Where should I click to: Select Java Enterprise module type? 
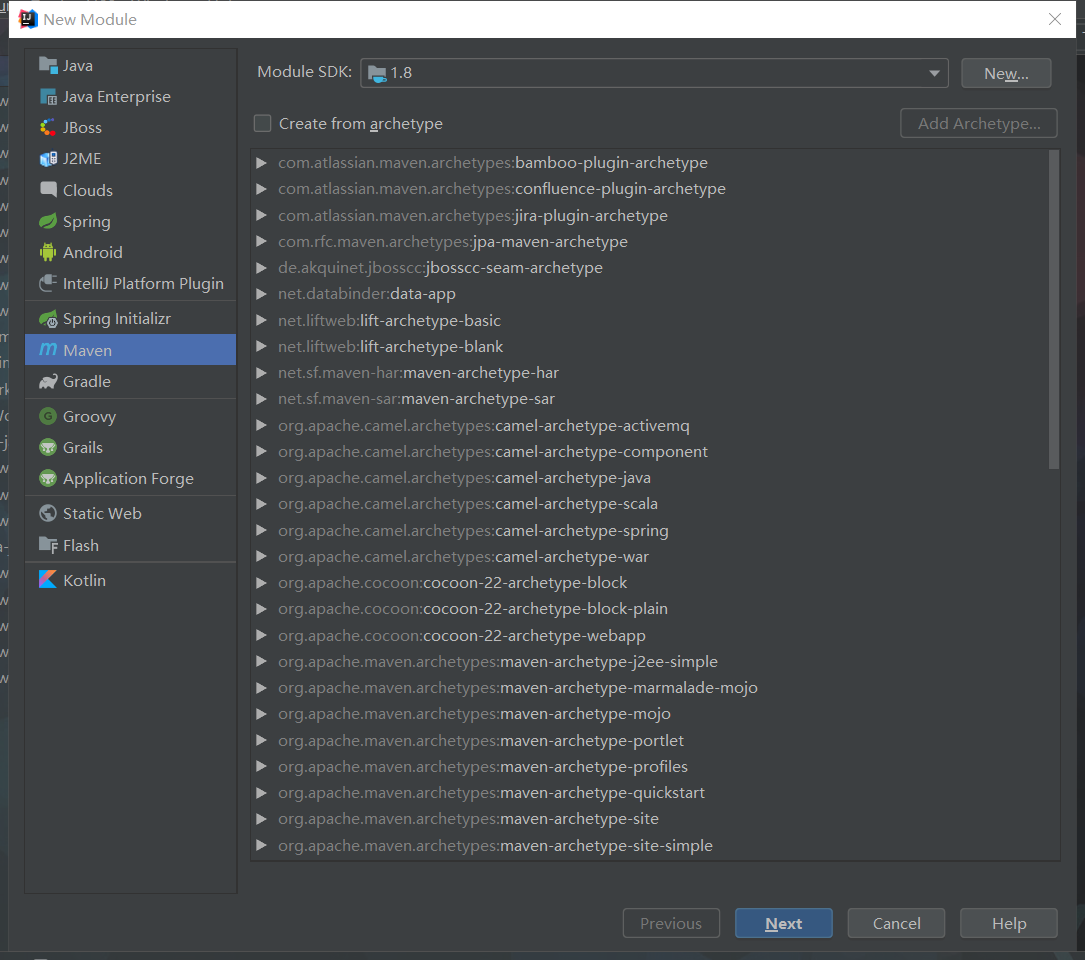coord(131,97)
